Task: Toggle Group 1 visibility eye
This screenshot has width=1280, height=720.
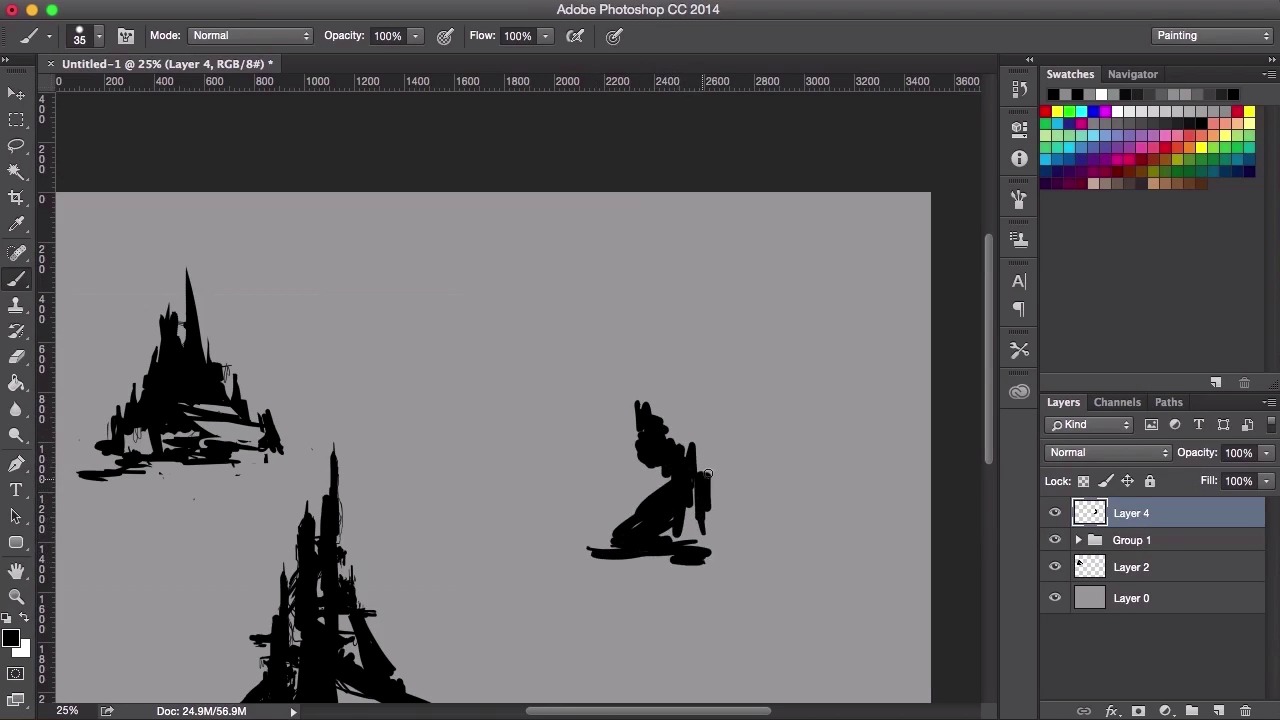Action: [1055, 540]
